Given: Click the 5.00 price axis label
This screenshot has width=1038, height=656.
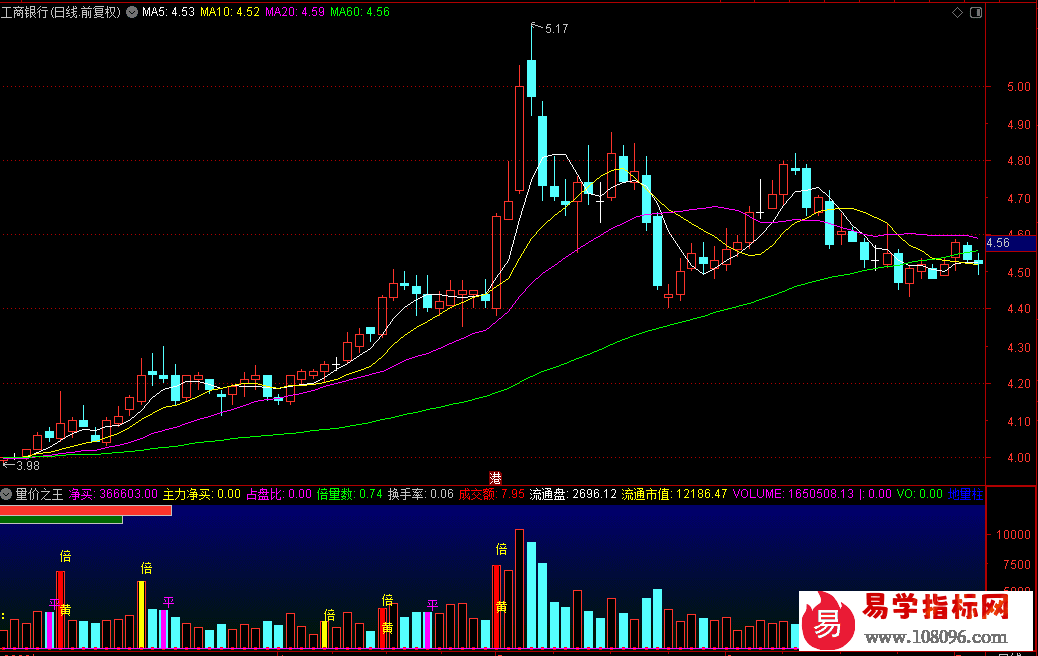Looking at the screenshot, I should [1018, 87].
